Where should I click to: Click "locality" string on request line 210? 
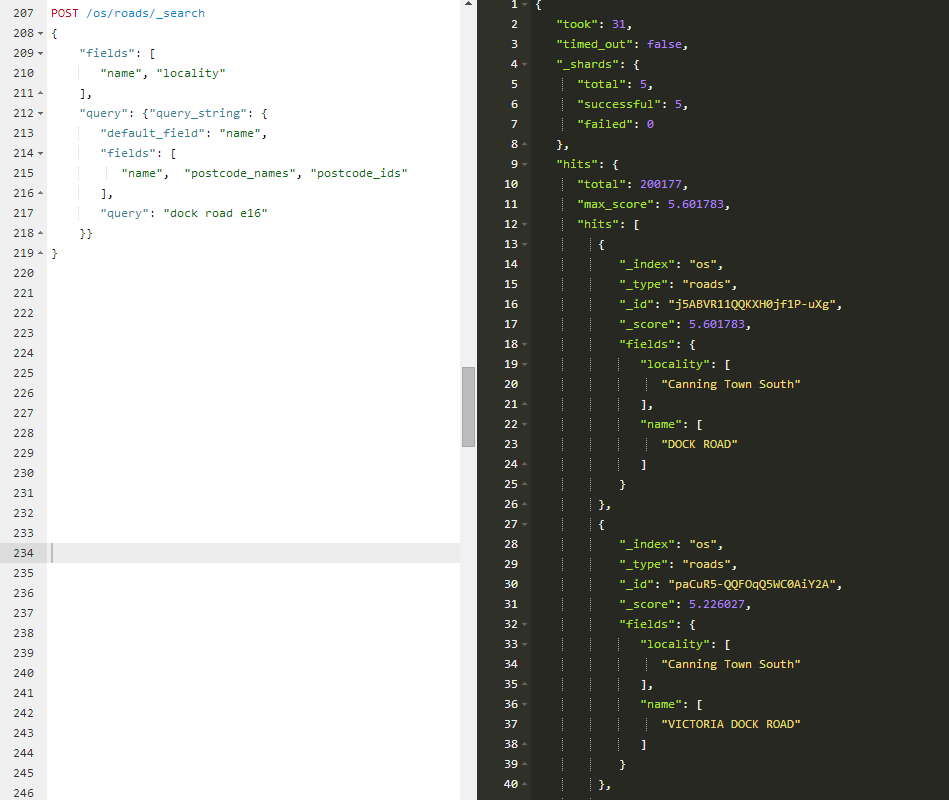(x=191, y=73)
